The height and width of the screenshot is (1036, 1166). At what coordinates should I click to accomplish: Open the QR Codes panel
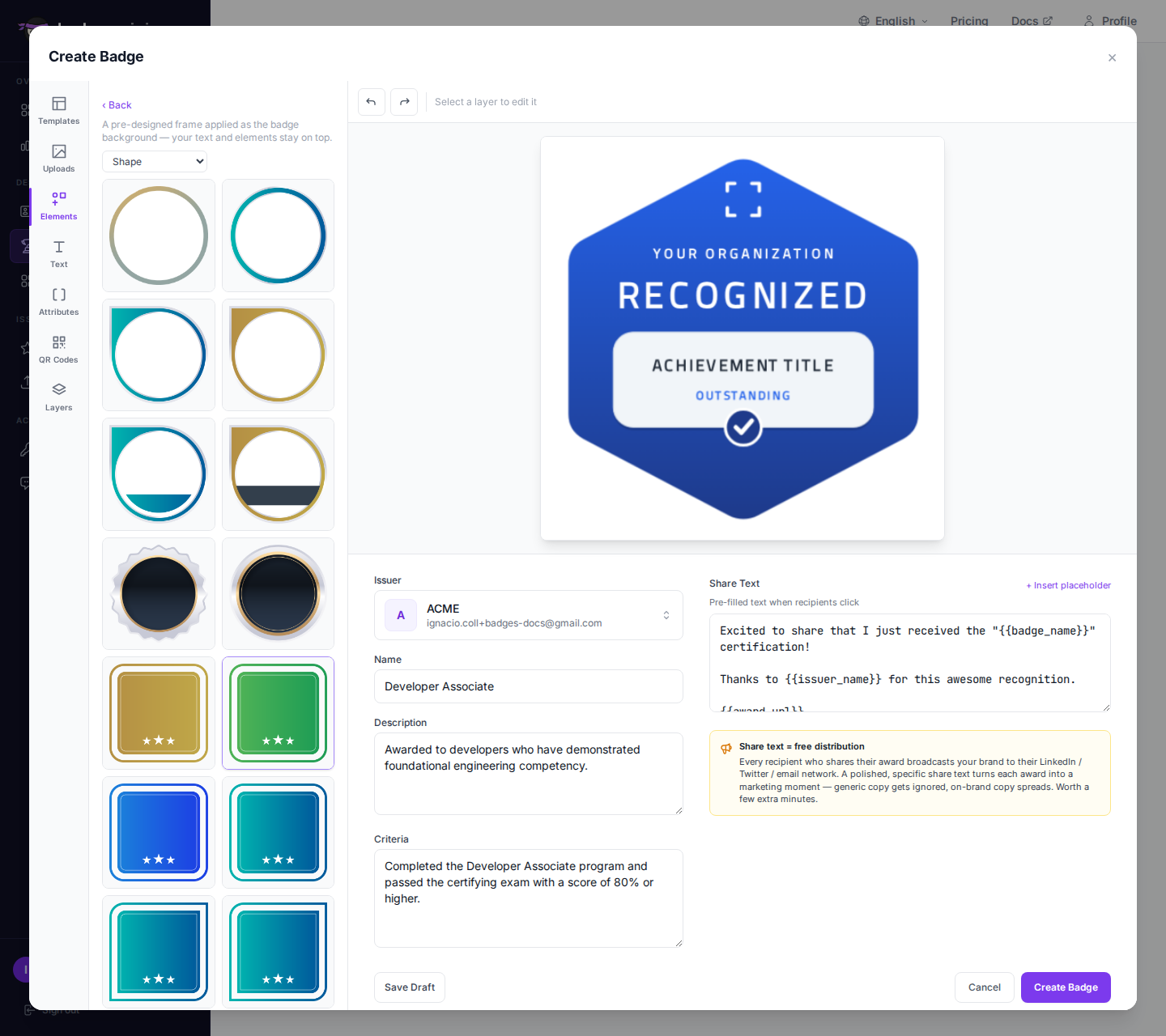click(59, 350)
